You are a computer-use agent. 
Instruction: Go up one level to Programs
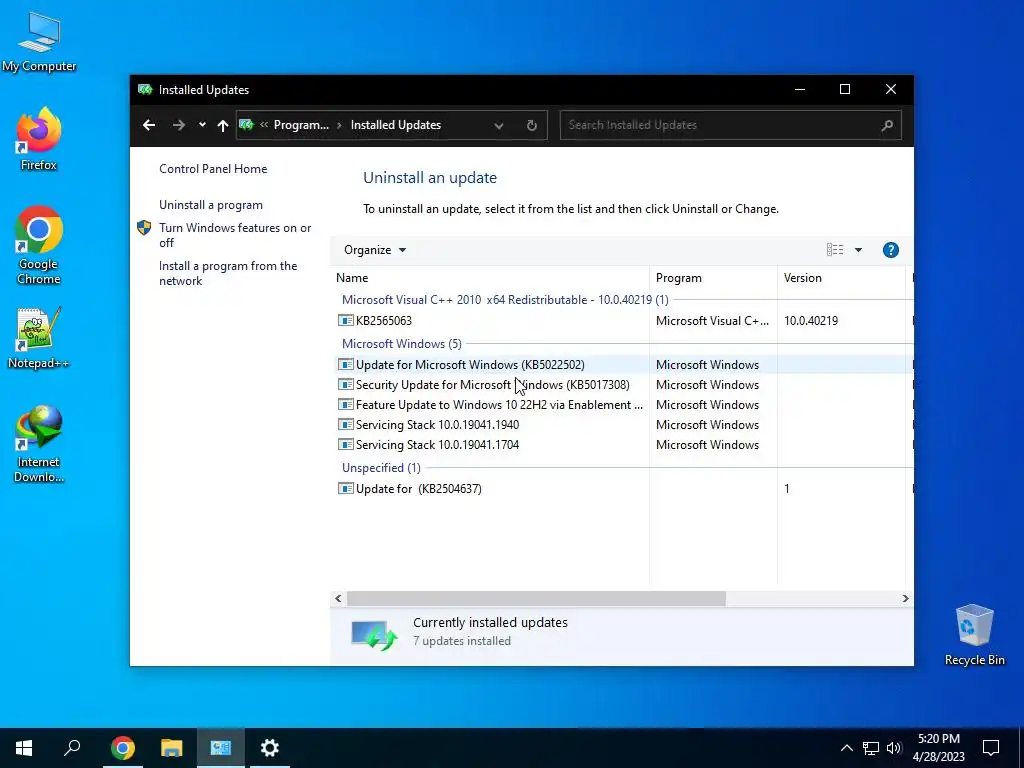[223, 125]
